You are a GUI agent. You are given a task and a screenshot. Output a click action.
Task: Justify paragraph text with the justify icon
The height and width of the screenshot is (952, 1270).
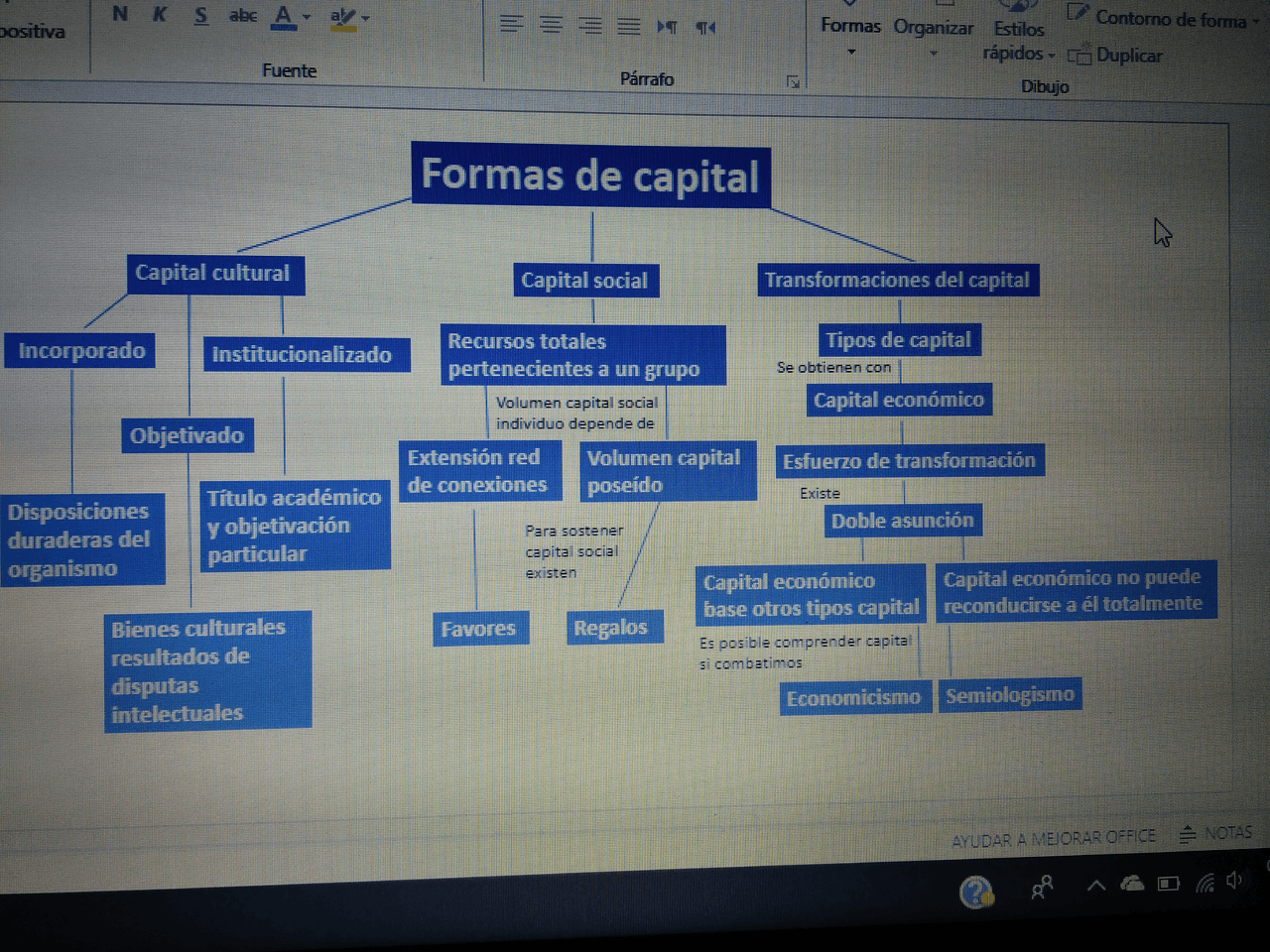pos(629,25)
